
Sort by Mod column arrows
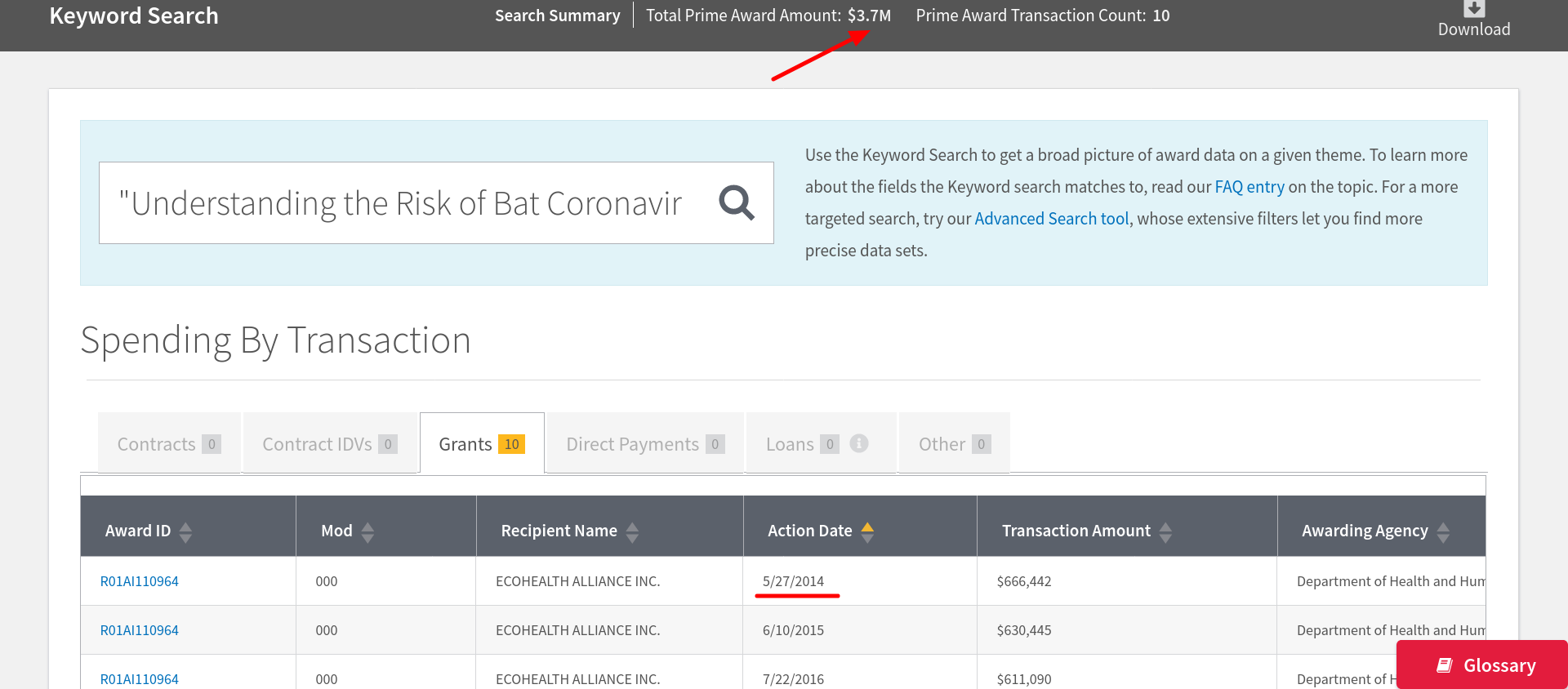(x=367, y=532)
